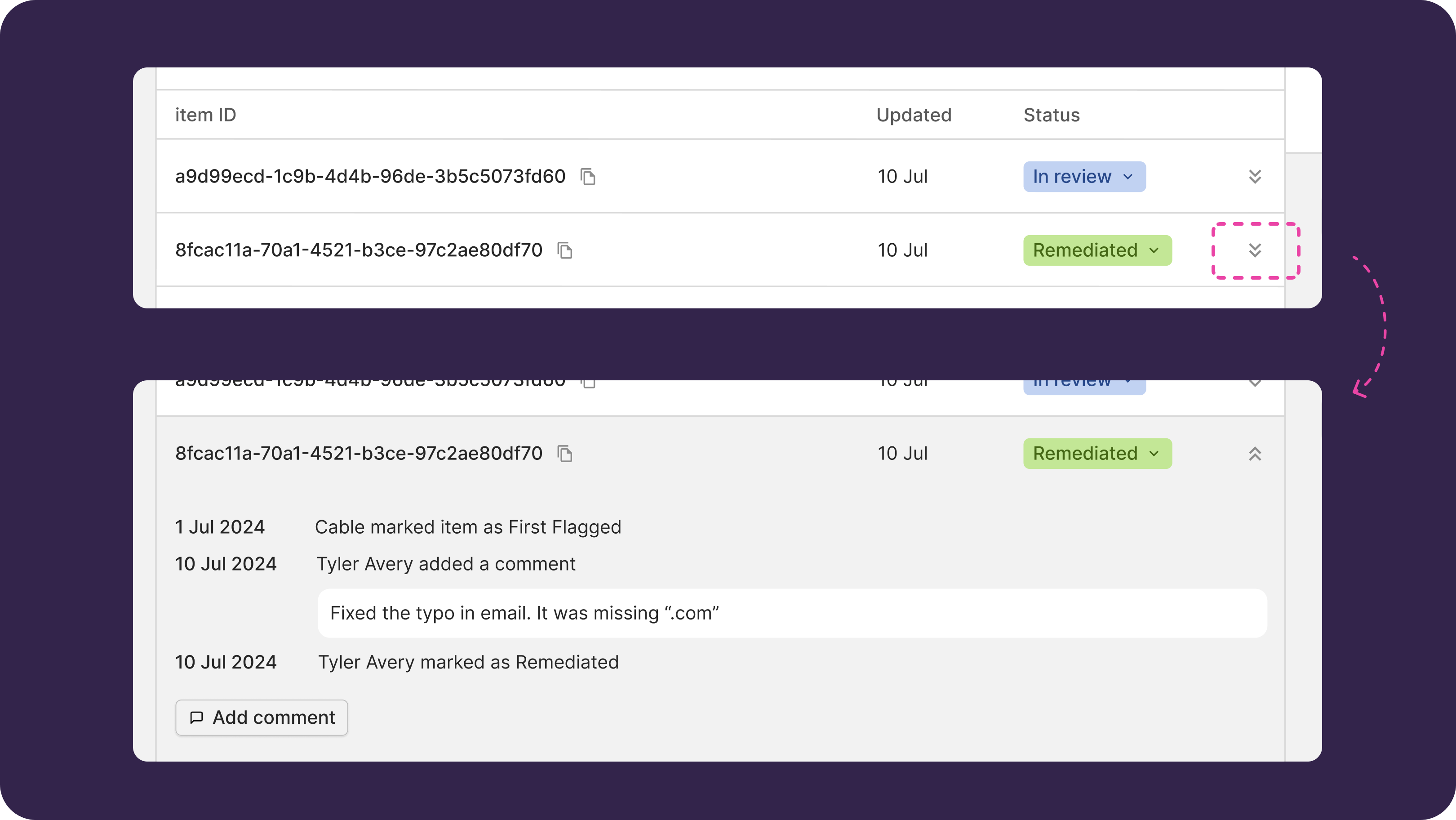
Task: Click the Status column header
Action: pyautogui.click(x=1051, y=115)
